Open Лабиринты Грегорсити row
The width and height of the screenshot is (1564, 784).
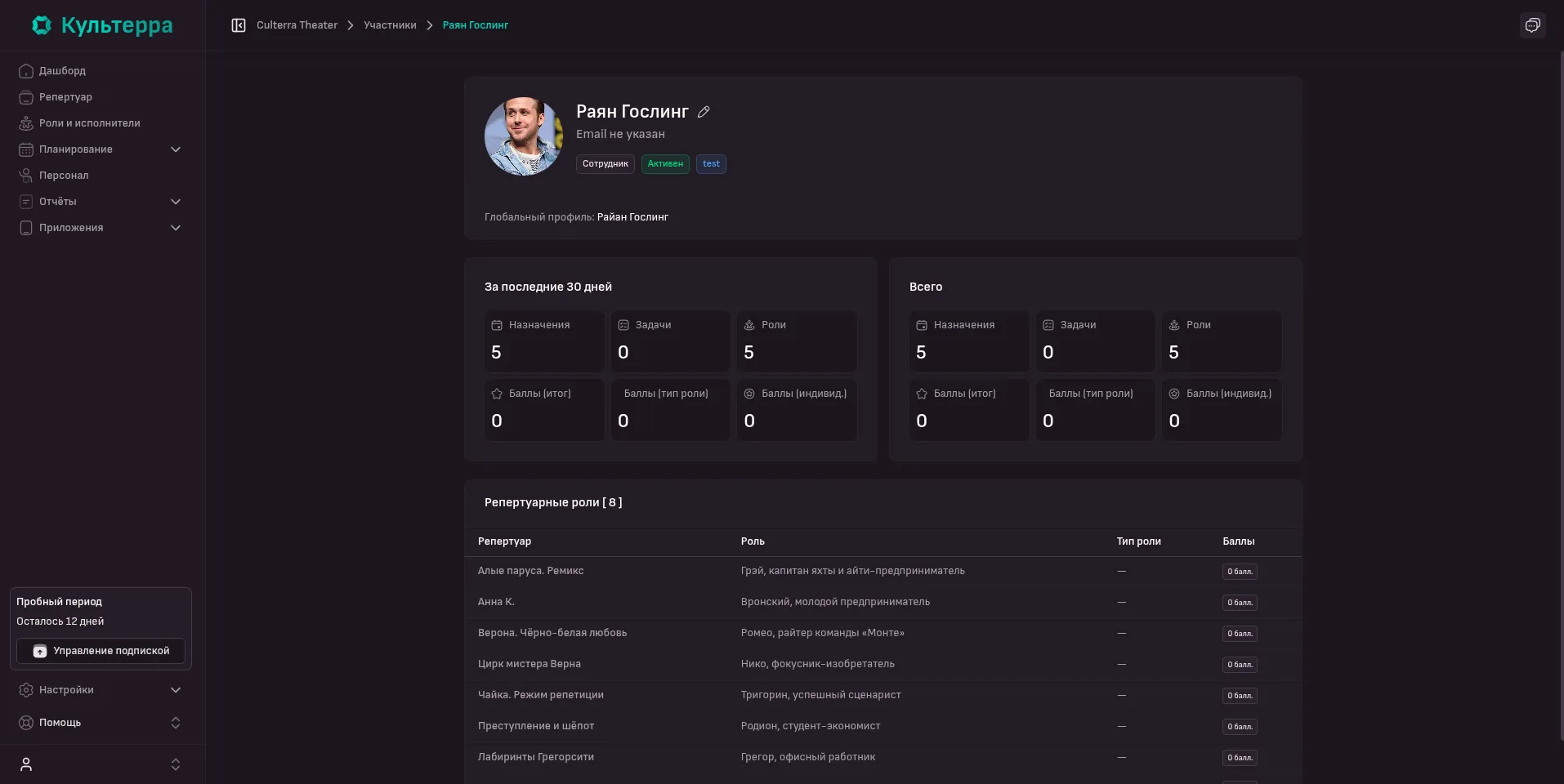coord(883,758)
